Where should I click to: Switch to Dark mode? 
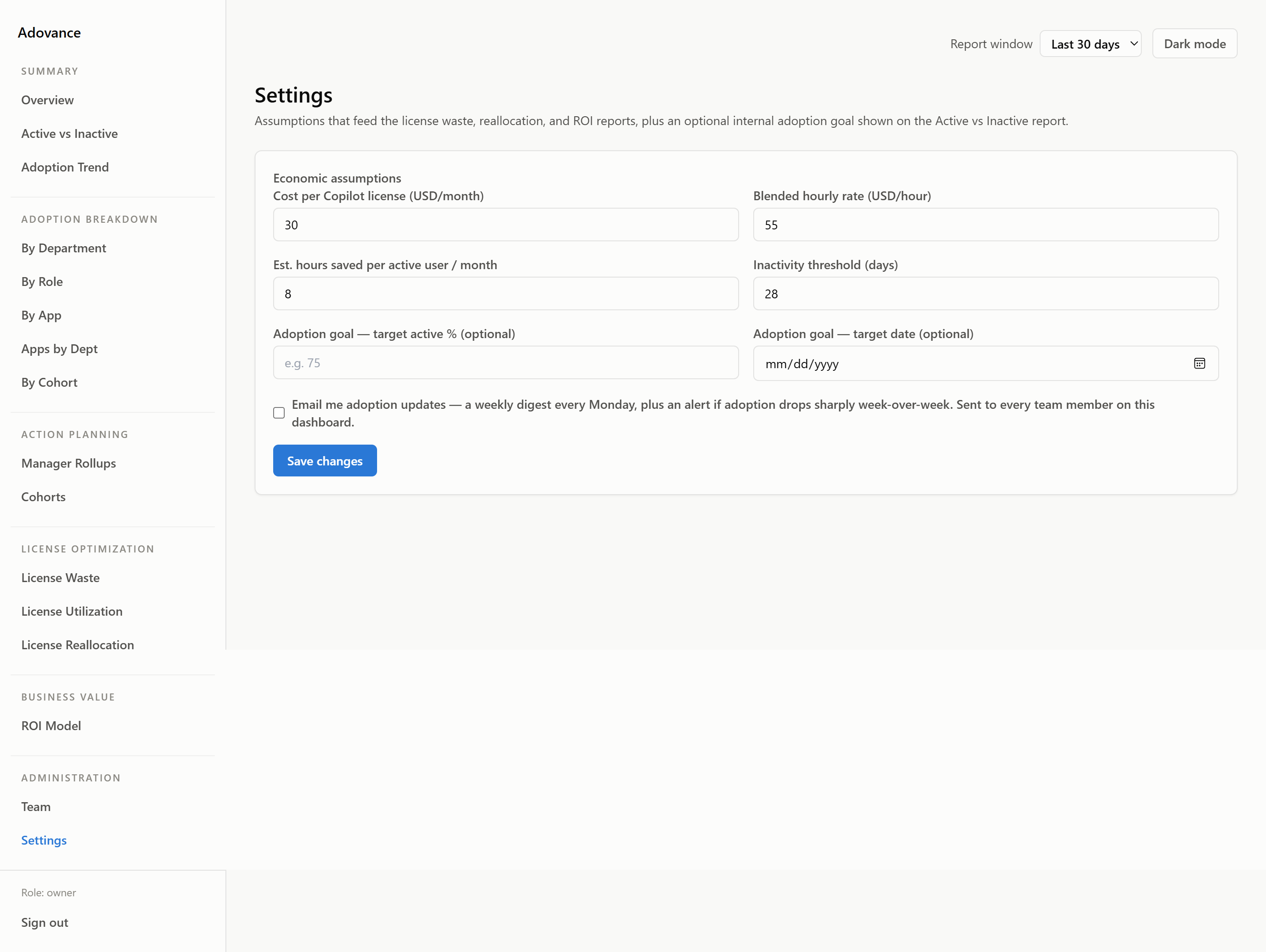click(1194, 44)
